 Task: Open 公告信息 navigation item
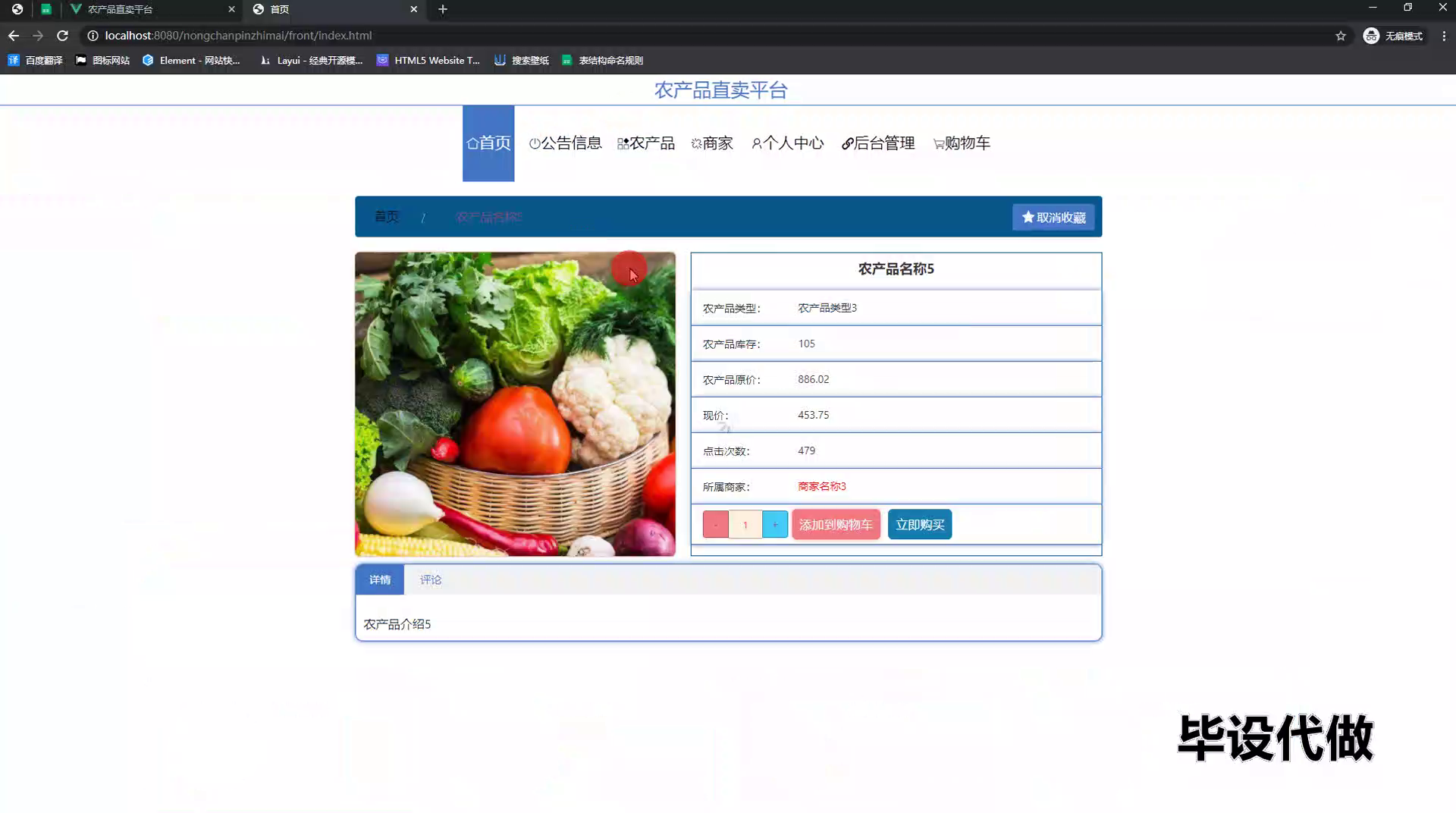[565, 143]
